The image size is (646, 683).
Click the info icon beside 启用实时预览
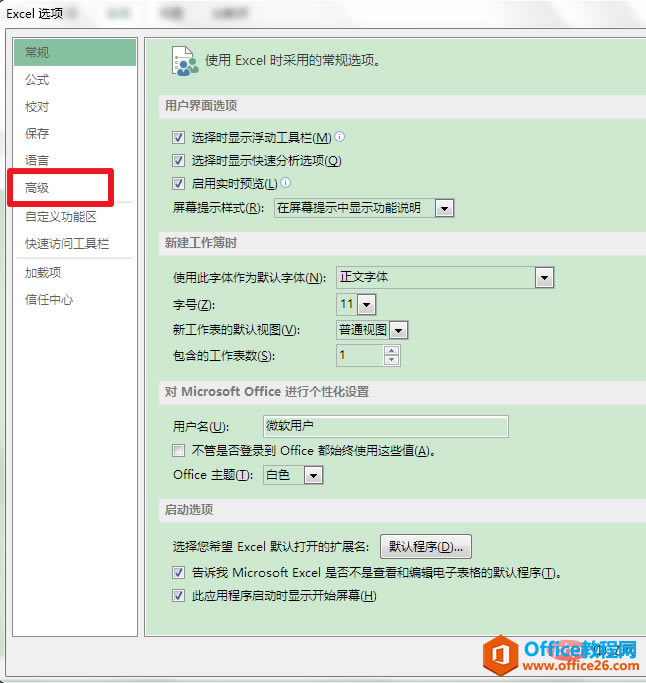[286, 183]
